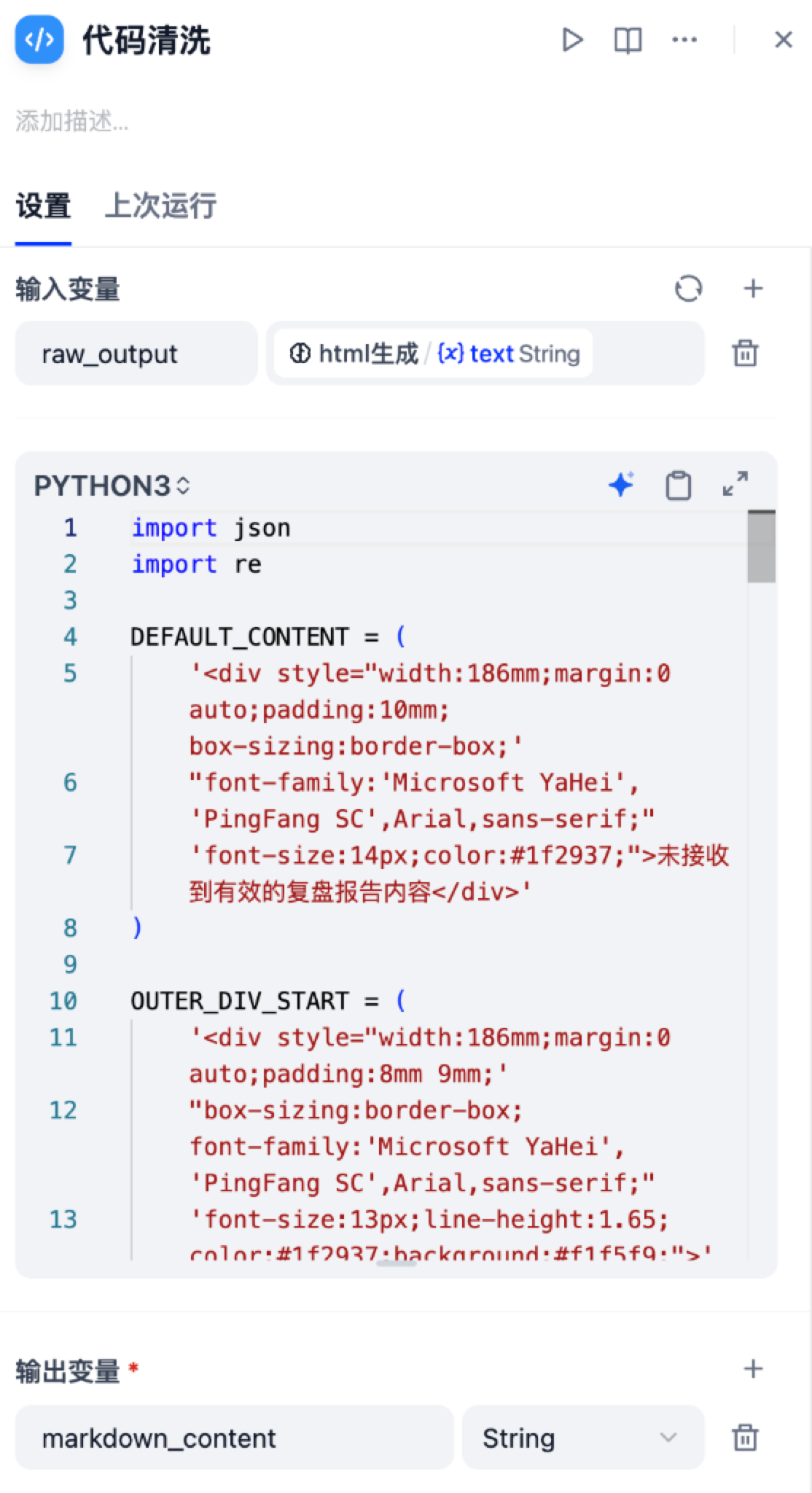
Task: Click the blue code node icon
Action: (39, 40)
